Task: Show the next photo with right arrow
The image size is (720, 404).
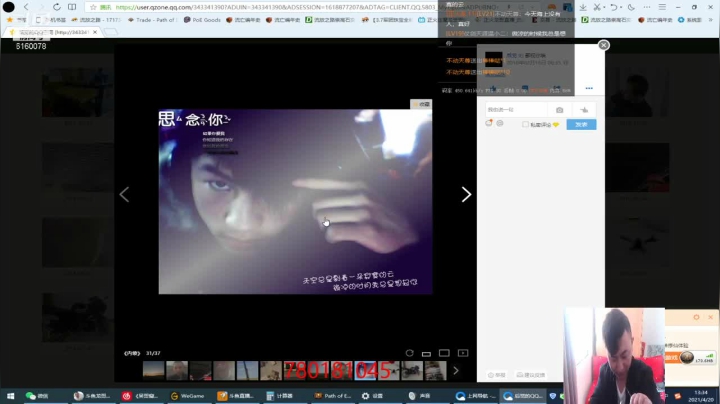Action: click(466, 194)
